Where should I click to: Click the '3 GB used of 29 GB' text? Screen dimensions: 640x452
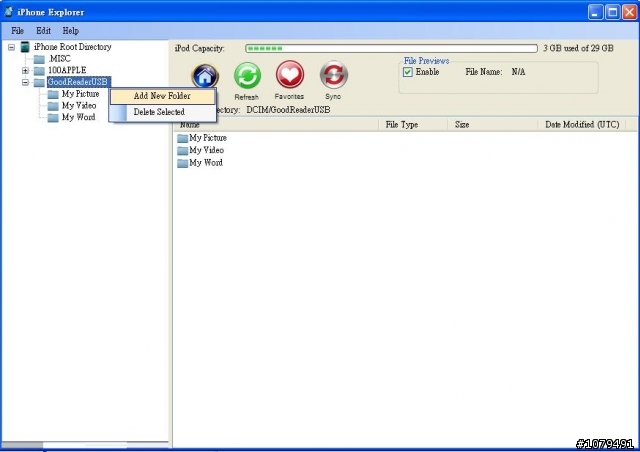(578, 48)
